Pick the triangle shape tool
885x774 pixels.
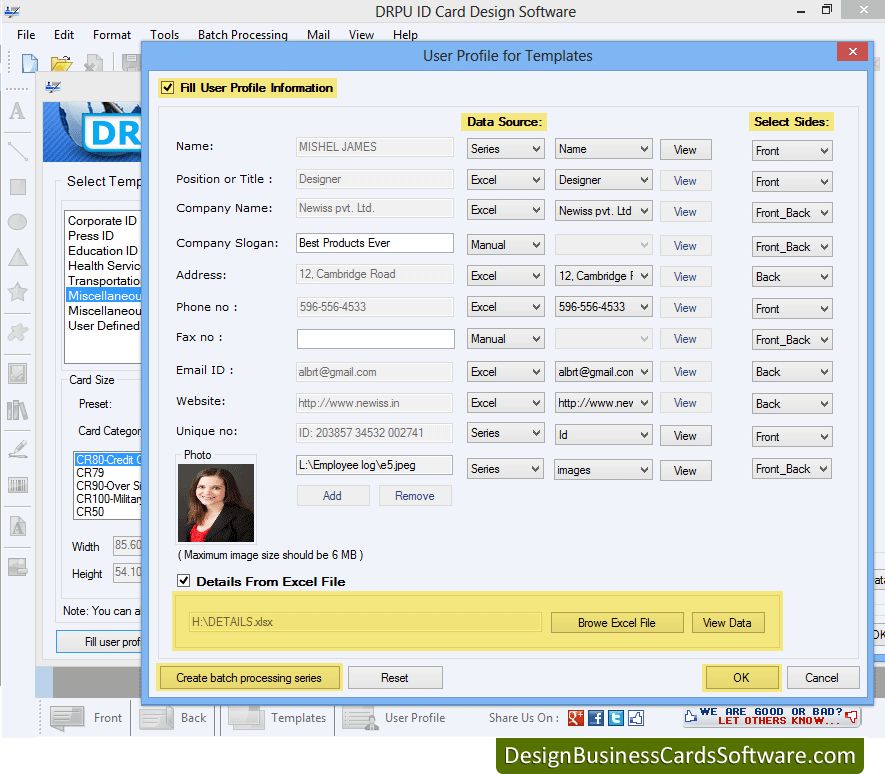point(18,257)
